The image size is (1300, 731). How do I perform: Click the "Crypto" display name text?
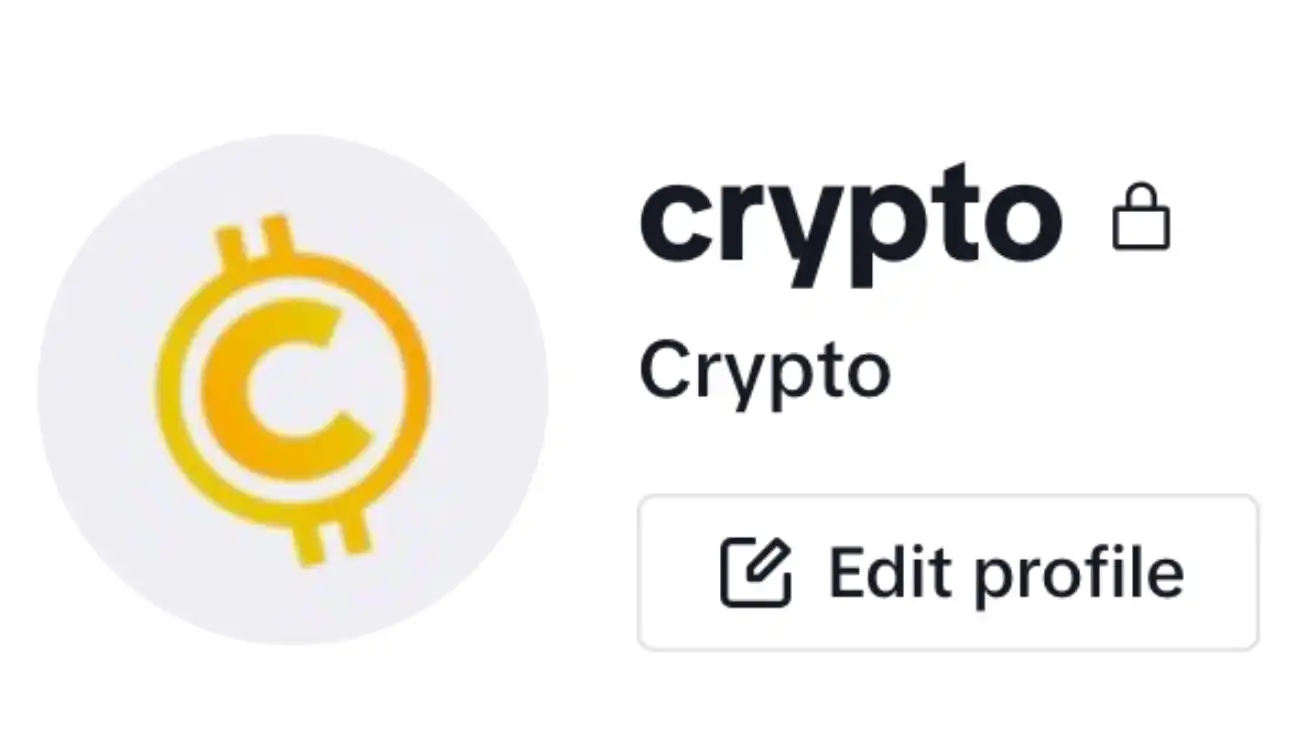click(765, 372)
